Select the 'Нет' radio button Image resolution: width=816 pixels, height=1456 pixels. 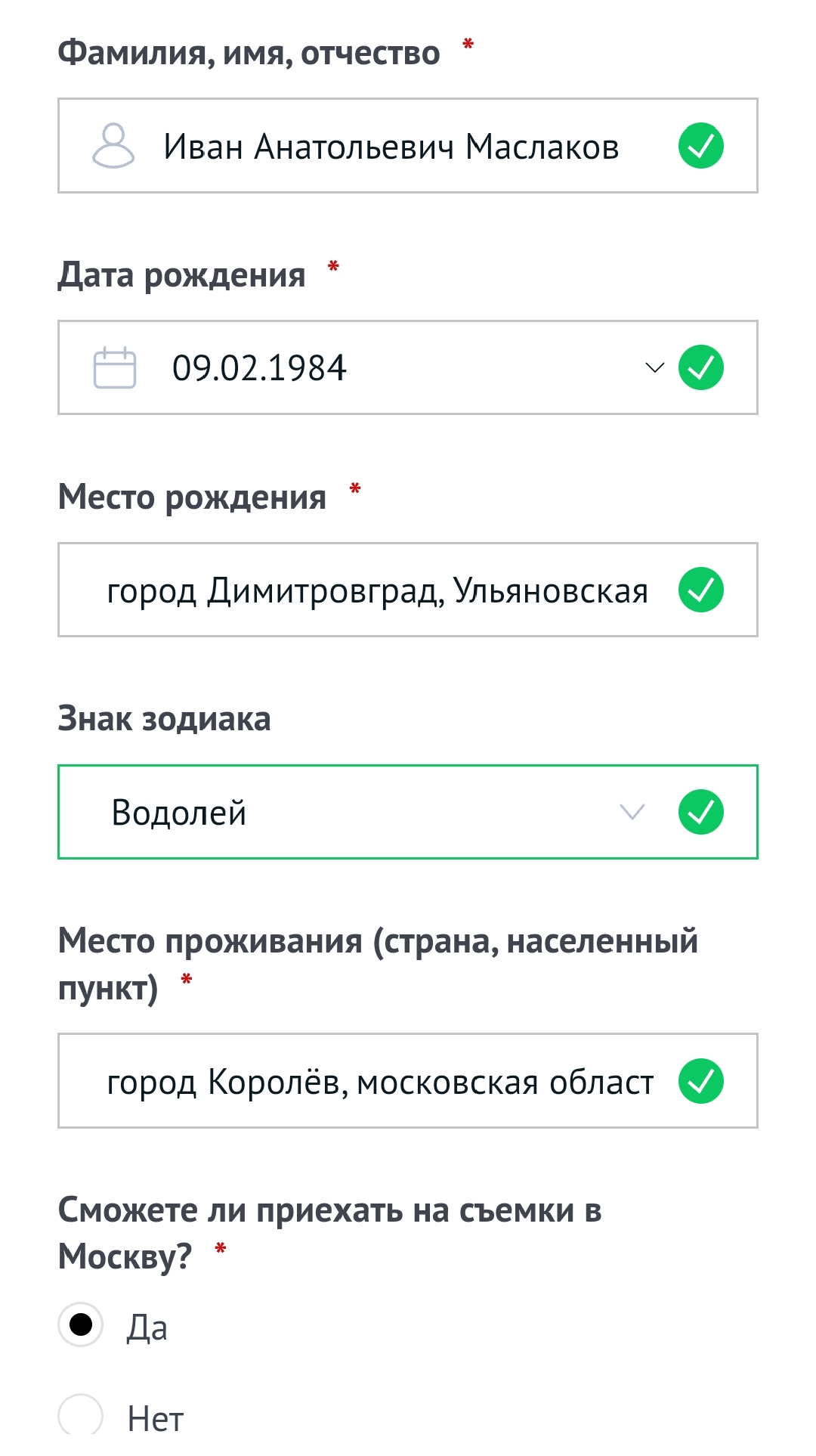[81, 1416]
